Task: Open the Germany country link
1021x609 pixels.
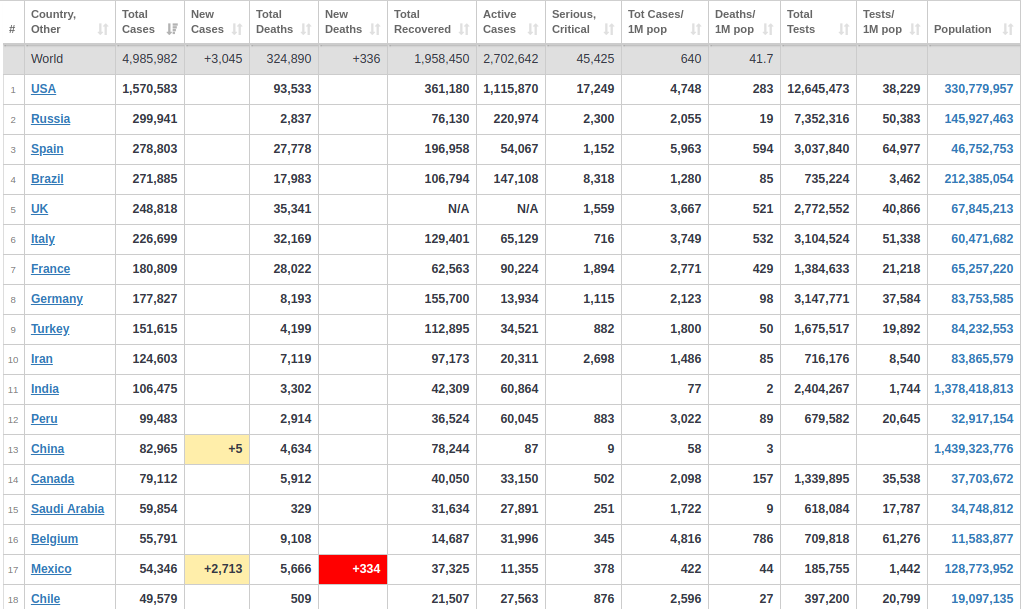Action: [x=57, y=299]
